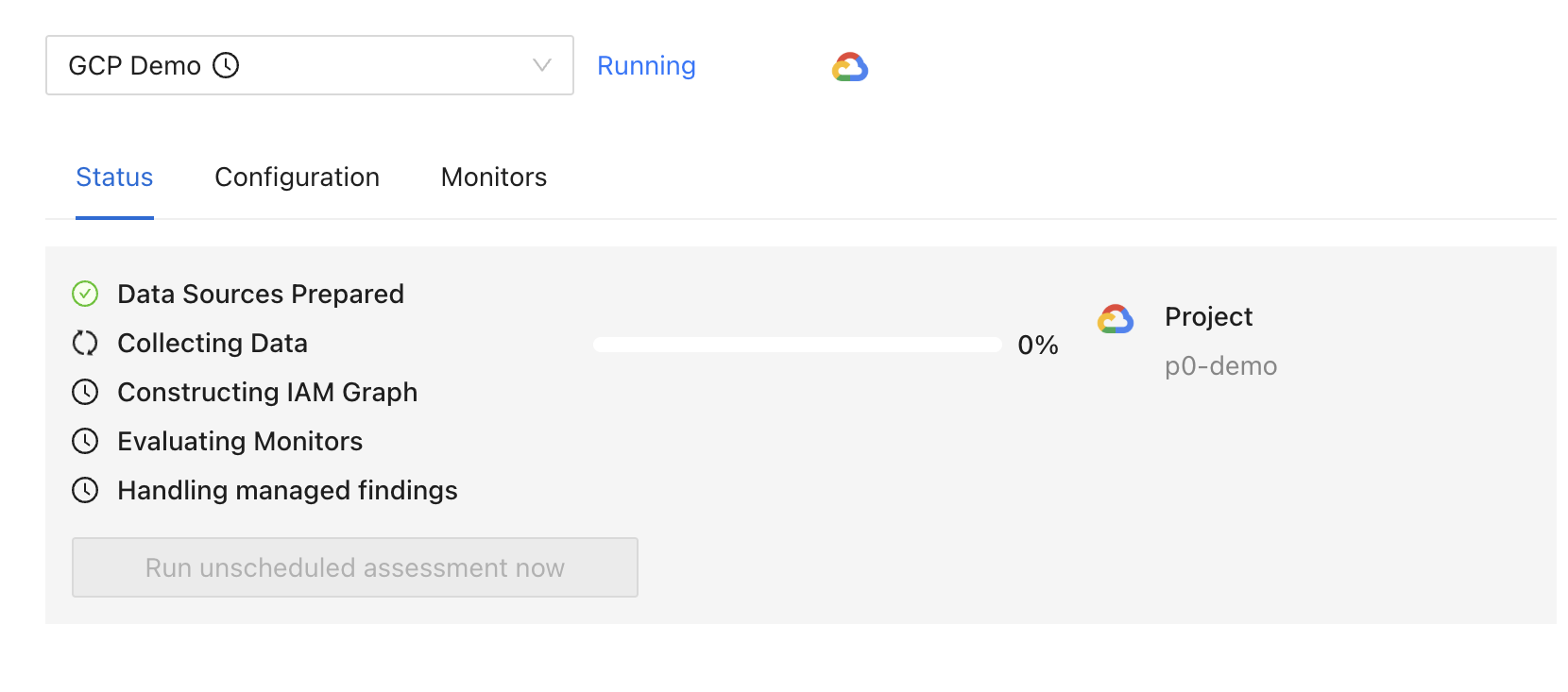This screenshot has height=692, width=1568.
Task: Expand the selector using the chevron arrow
Action: (x=541, y=65)
